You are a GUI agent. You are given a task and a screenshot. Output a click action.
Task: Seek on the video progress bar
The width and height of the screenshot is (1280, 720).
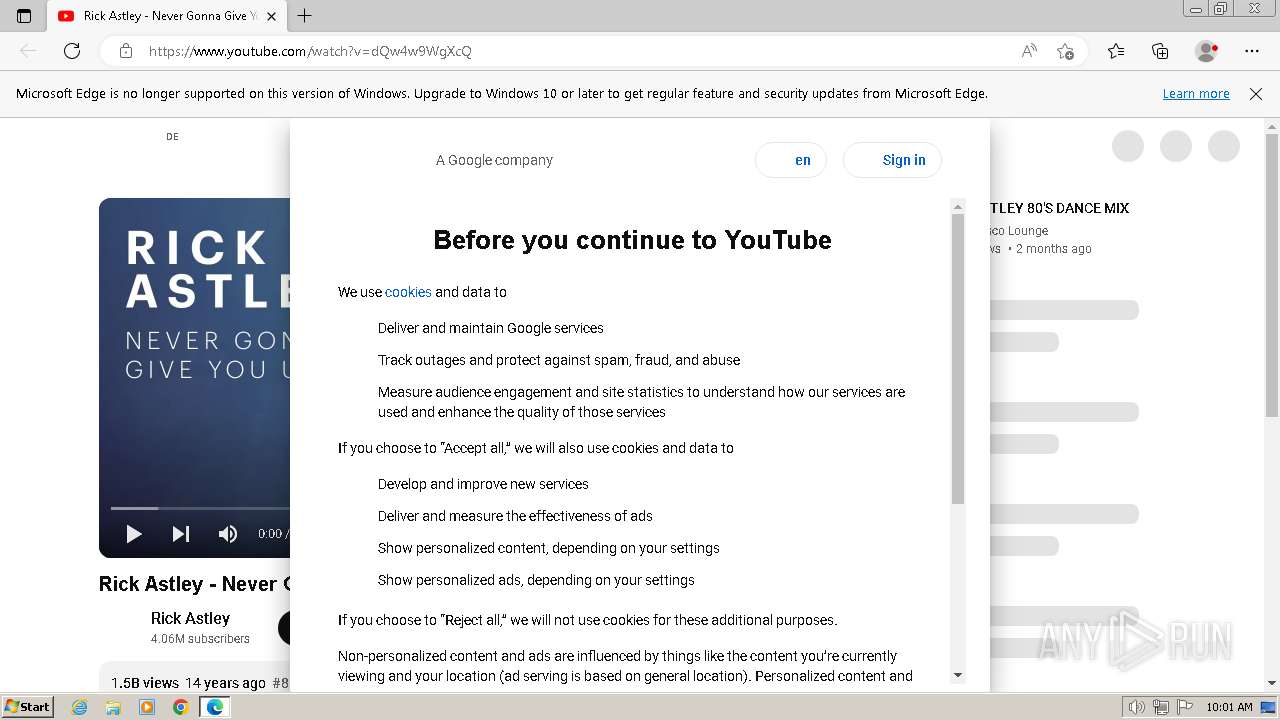coord(200,508)
